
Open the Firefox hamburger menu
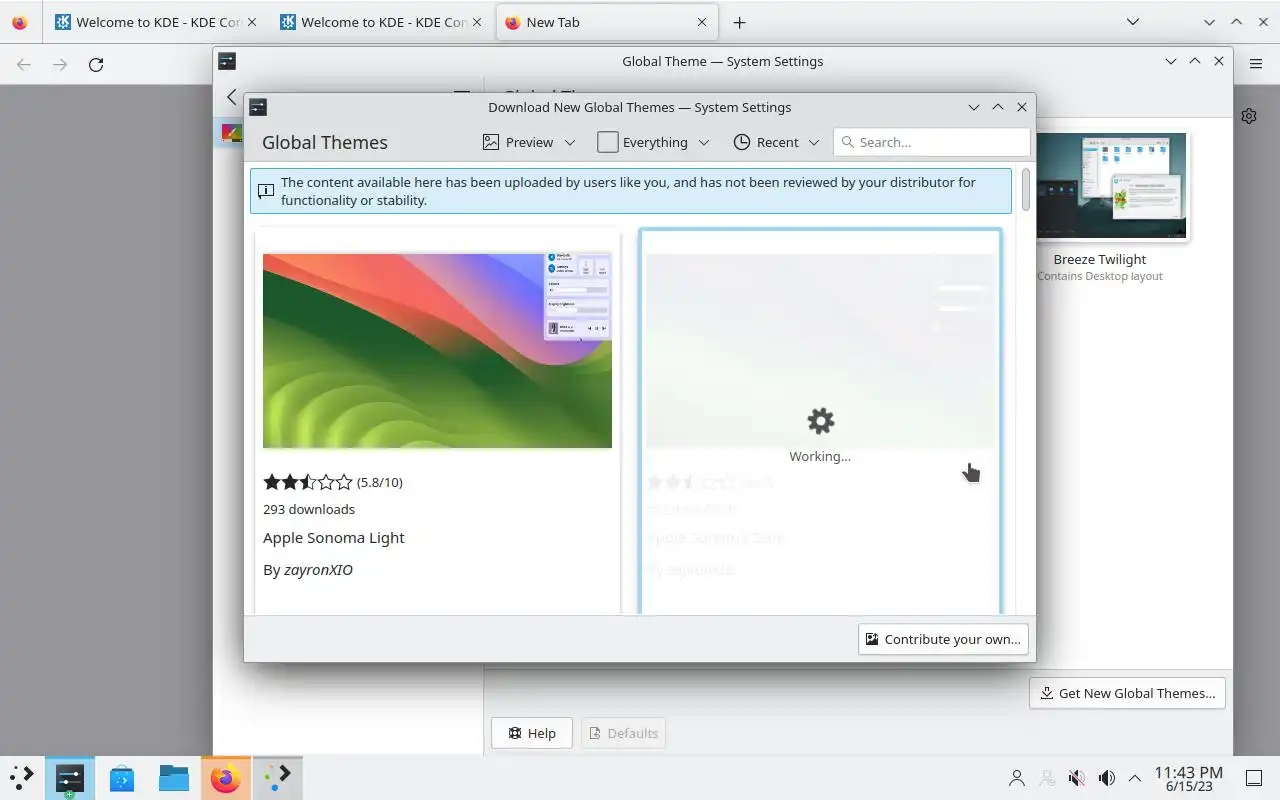pyautogui.click(x=1256, y=64)
